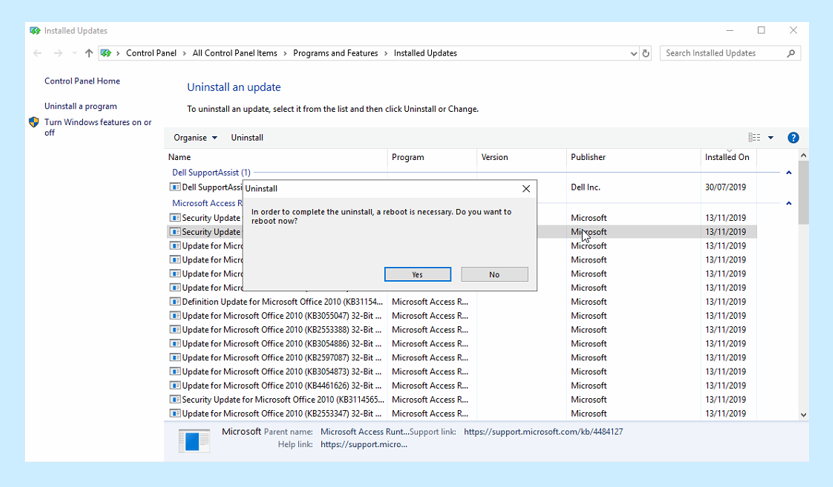833x487 pixels.
Task: Refresh the Installed Updates list
Action: [645, 53]
